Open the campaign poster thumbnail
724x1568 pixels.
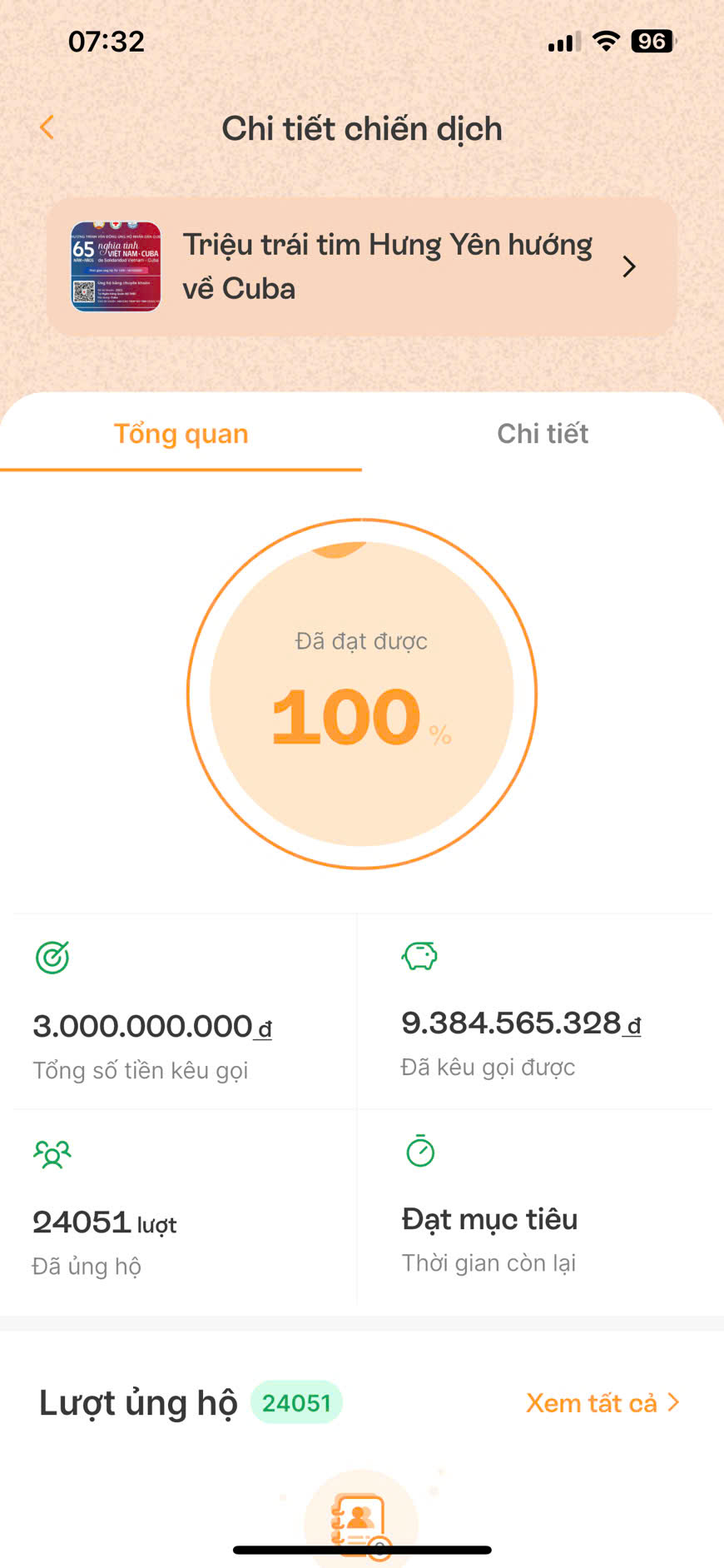pyautogui.click(x=116, y=266)
